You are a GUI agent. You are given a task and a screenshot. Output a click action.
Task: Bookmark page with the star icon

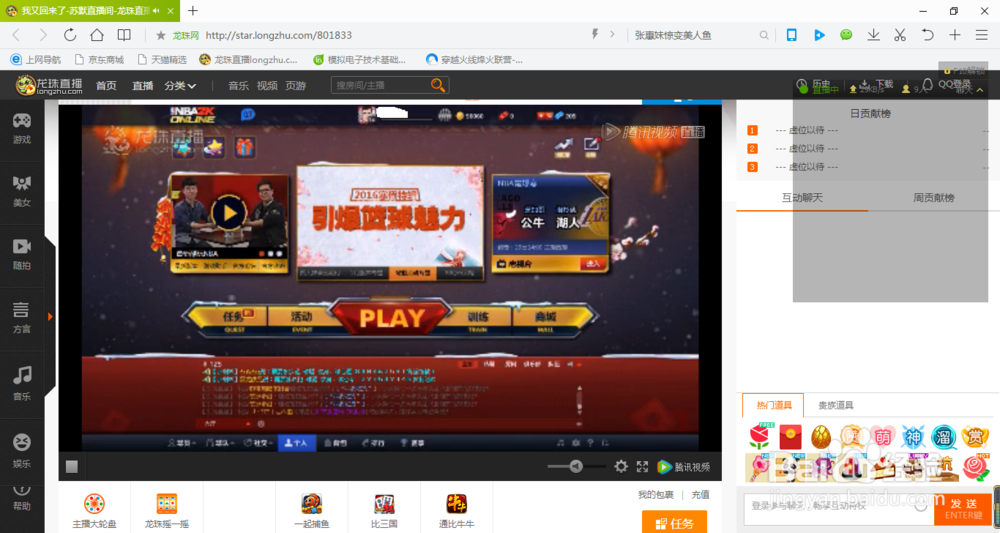tap(161, 35)
